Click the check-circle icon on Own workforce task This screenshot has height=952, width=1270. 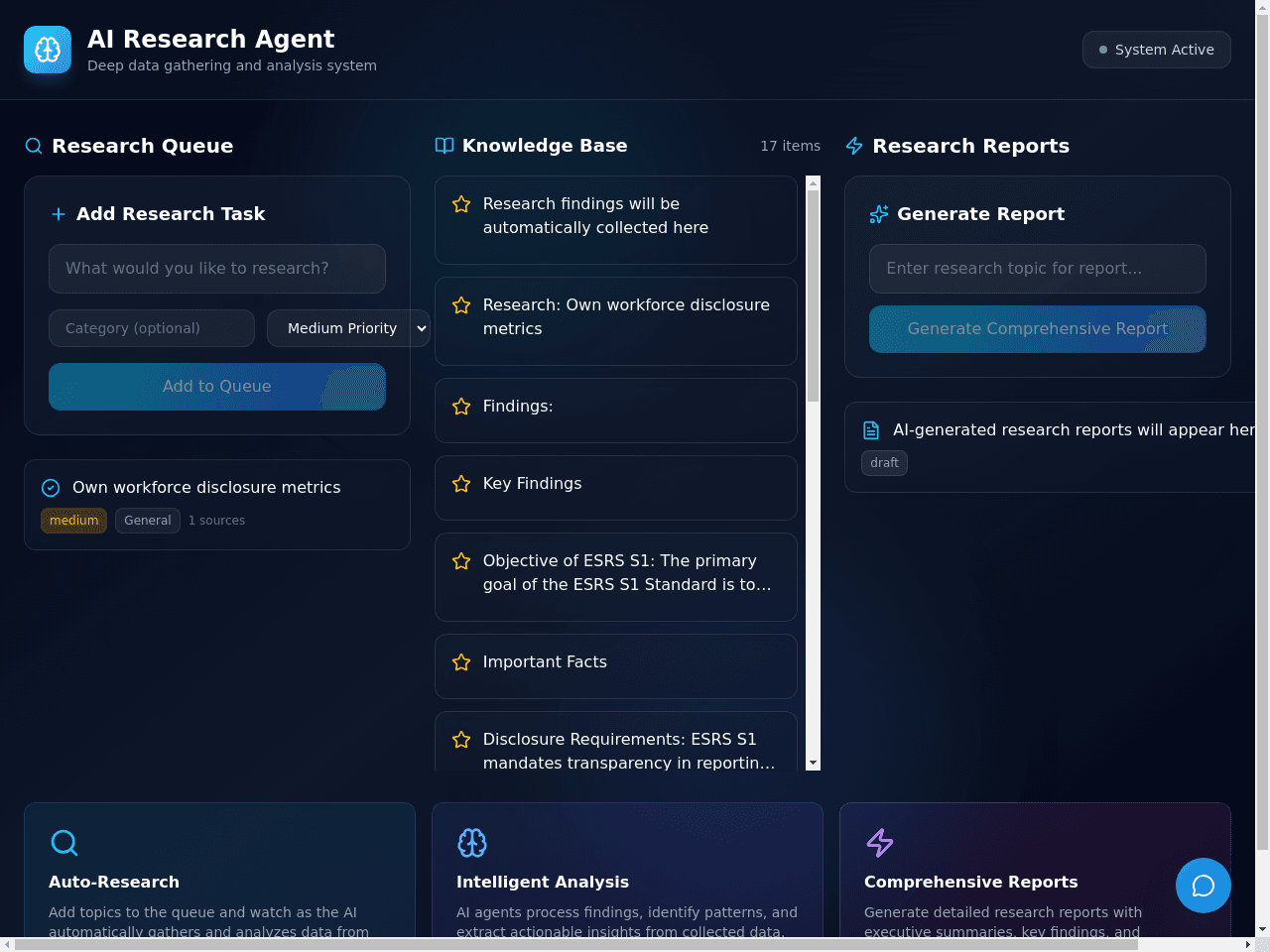point(51,488)
